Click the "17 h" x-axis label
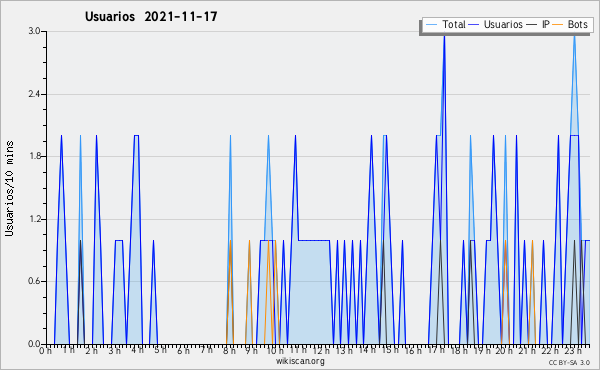Screen dimensions: 600x370 [436, 350]
